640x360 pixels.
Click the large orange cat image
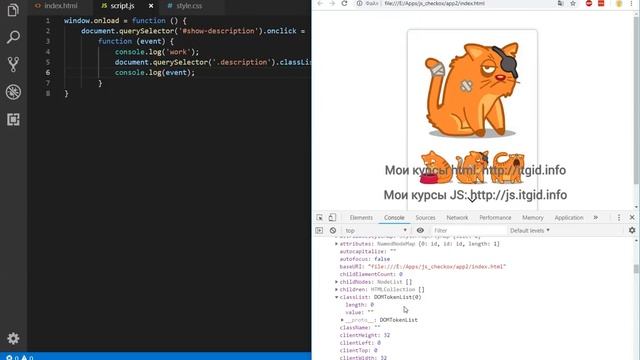tap(472, 89)
